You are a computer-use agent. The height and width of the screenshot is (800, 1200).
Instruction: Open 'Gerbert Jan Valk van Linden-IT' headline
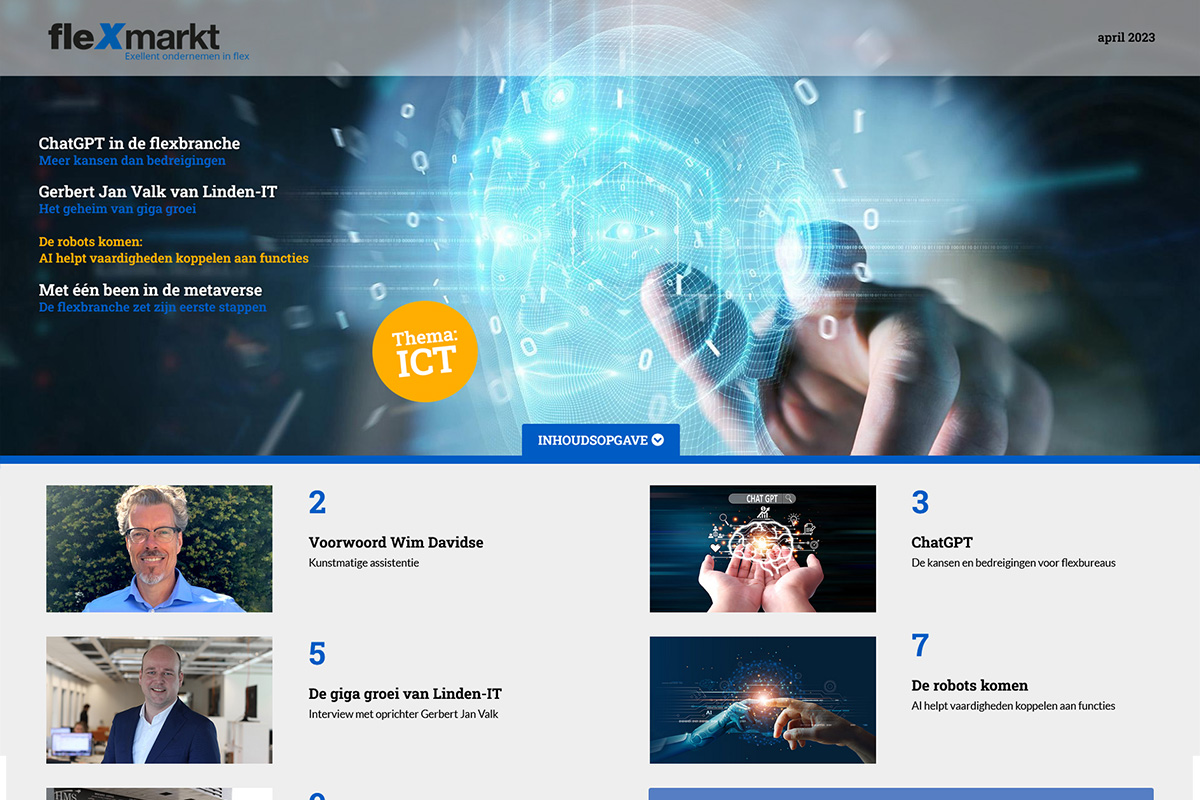point(158,192)
